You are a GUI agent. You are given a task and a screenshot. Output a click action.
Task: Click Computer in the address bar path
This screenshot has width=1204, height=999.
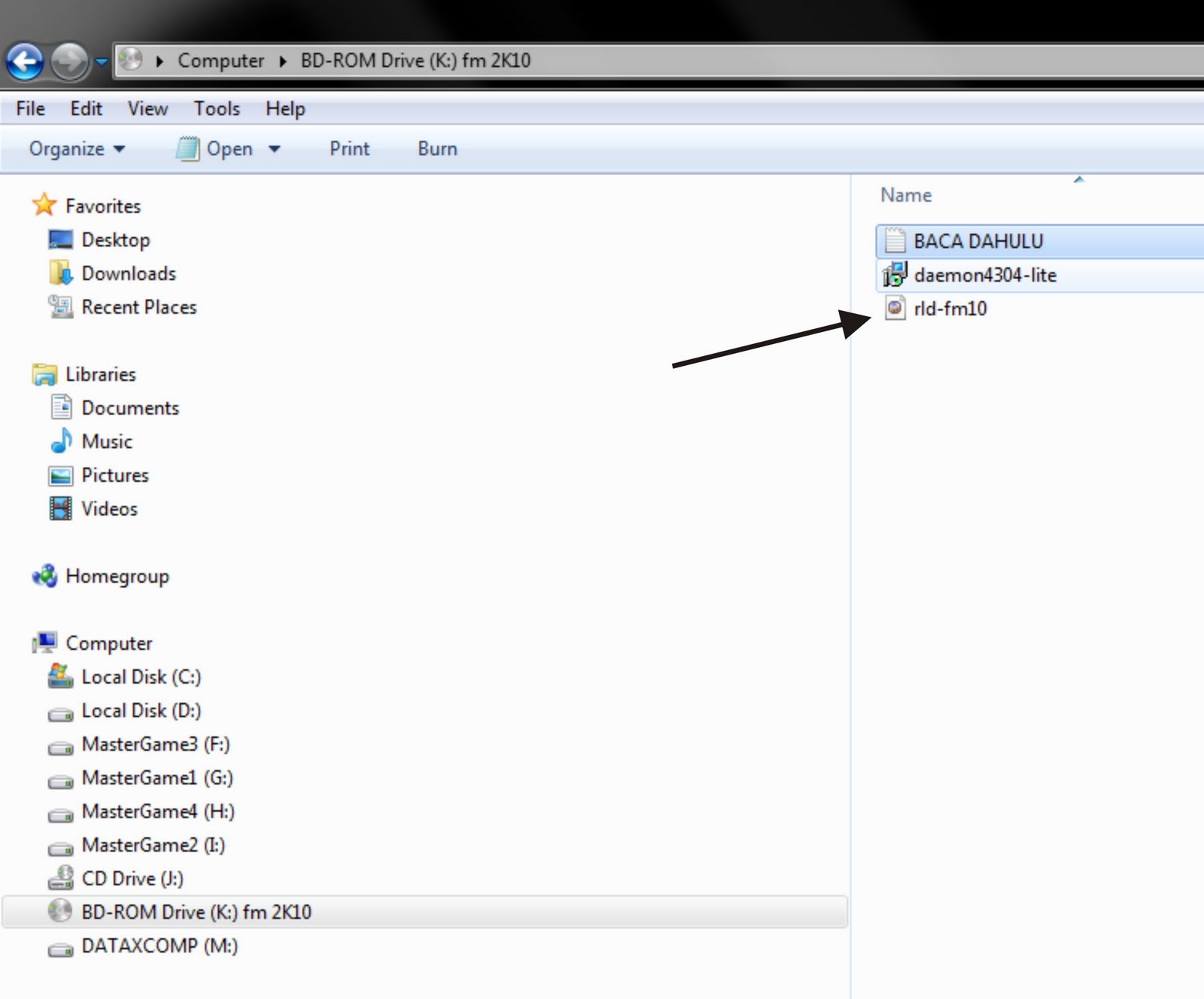[220, 61]
